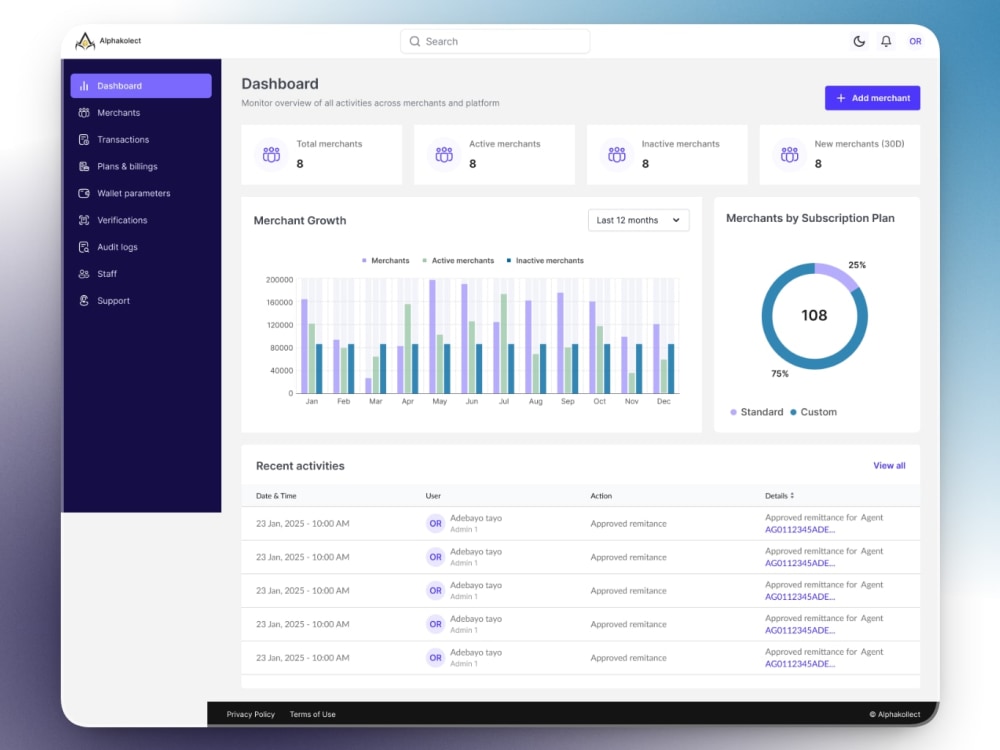Click the Merchants by Subscription Plan title
The image size is (1000, 750).
coord(810,218)
